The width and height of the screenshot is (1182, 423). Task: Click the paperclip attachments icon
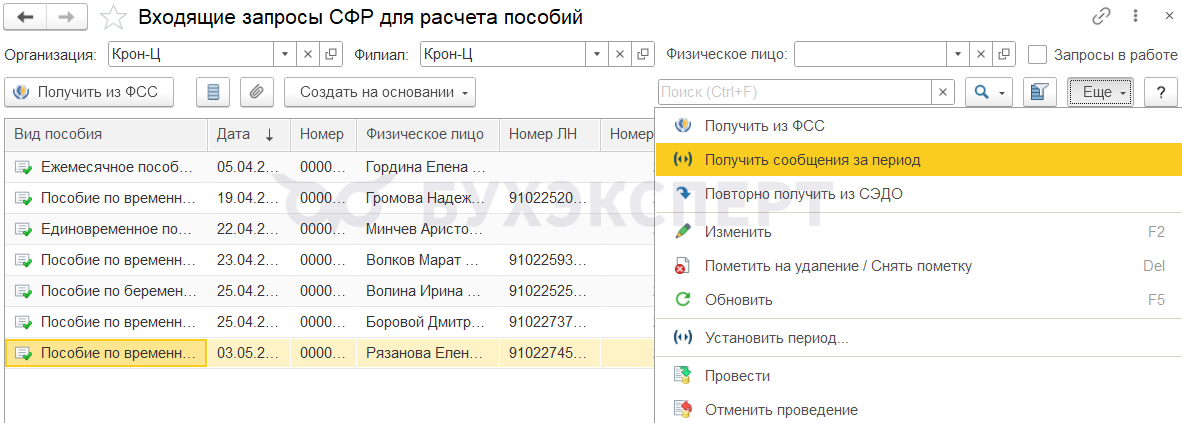tap(256, 92)
